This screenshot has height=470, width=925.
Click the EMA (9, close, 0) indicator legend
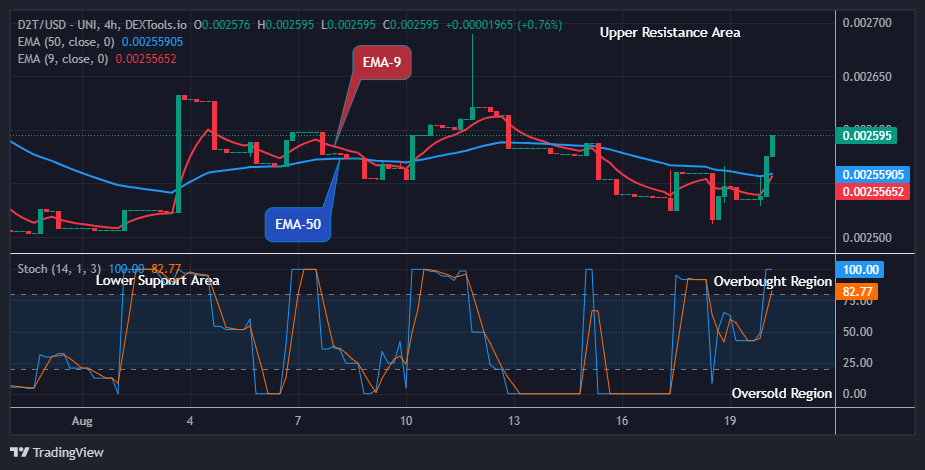pyautogui.click(x=63, y=59)
